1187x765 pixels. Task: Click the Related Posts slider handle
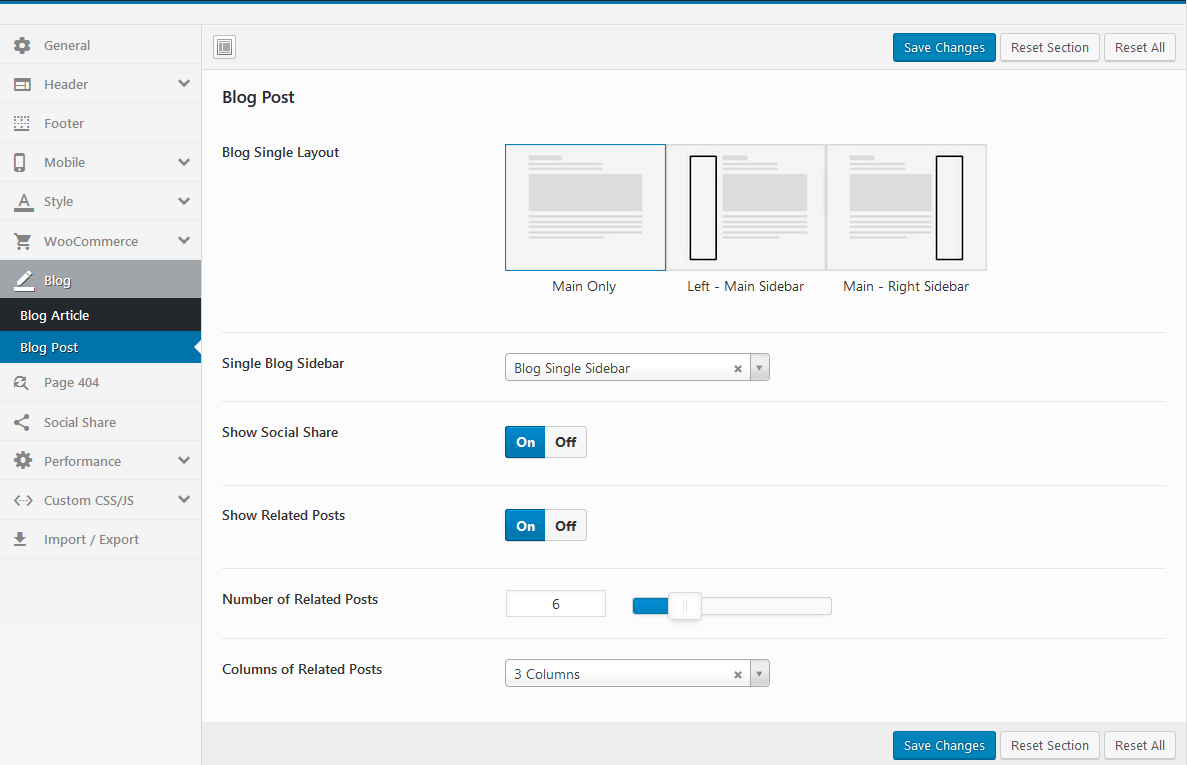tap(684, 606)
